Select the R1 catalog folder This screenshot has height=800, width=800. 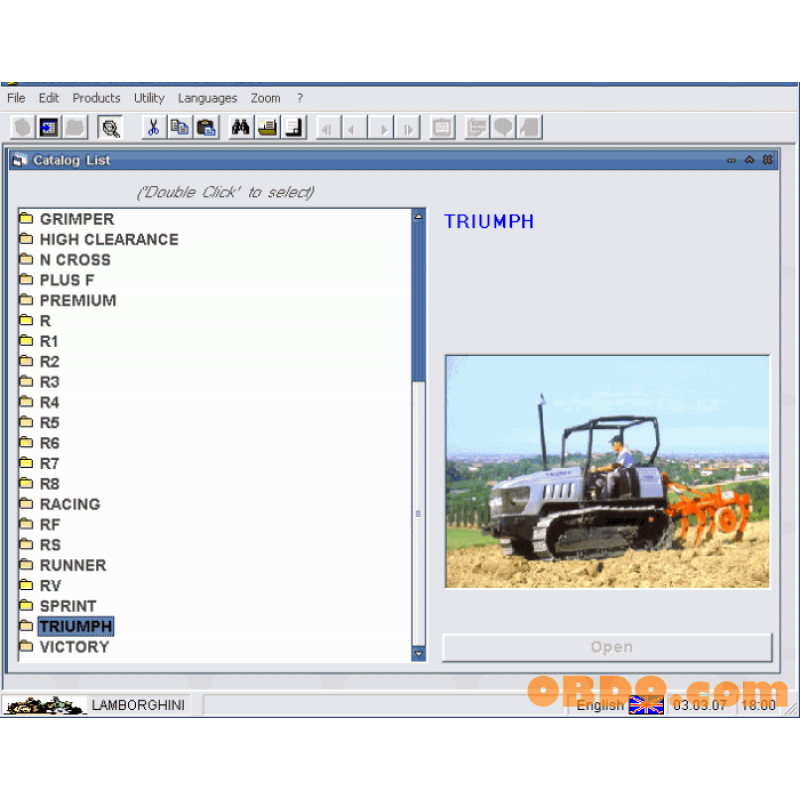click(39, 341)
